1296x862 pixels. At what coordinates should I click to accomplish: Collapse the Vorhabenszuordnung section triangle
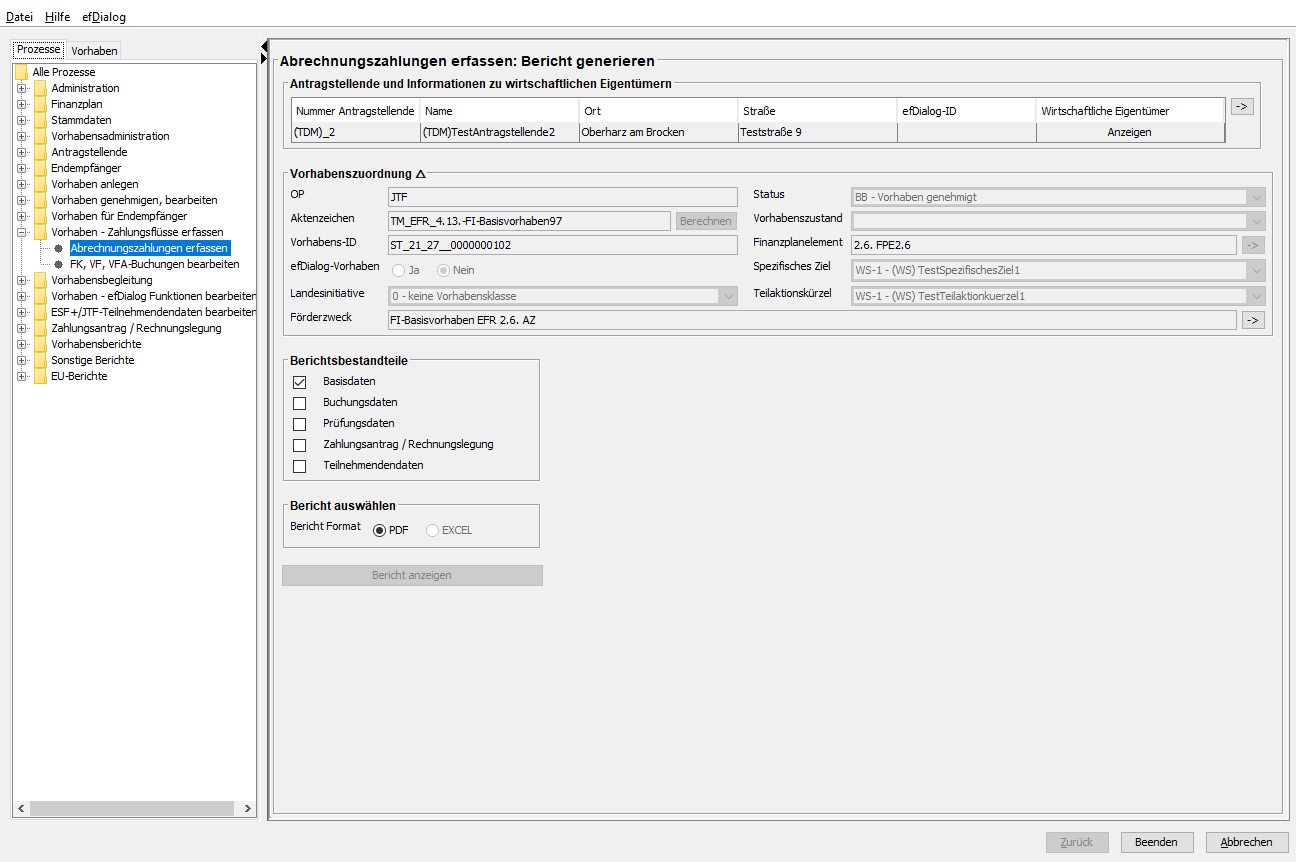click(x=421, y=174)
